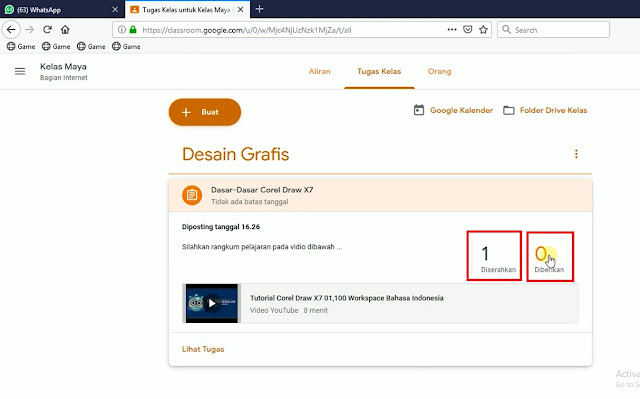
Task: Click the 'Video YouTube 8 menit' text
Action: click(x=289, y=310)
